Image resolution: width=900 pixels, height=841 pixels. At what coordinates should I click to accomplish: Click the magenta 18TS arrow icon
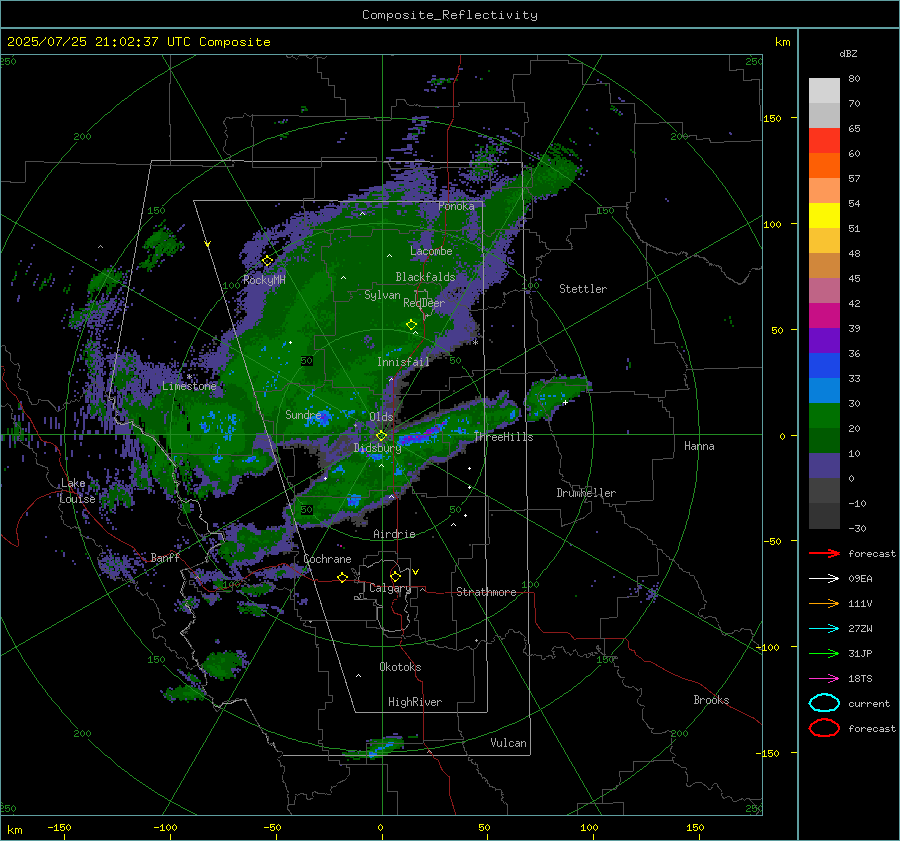click(x=824, y=679)
